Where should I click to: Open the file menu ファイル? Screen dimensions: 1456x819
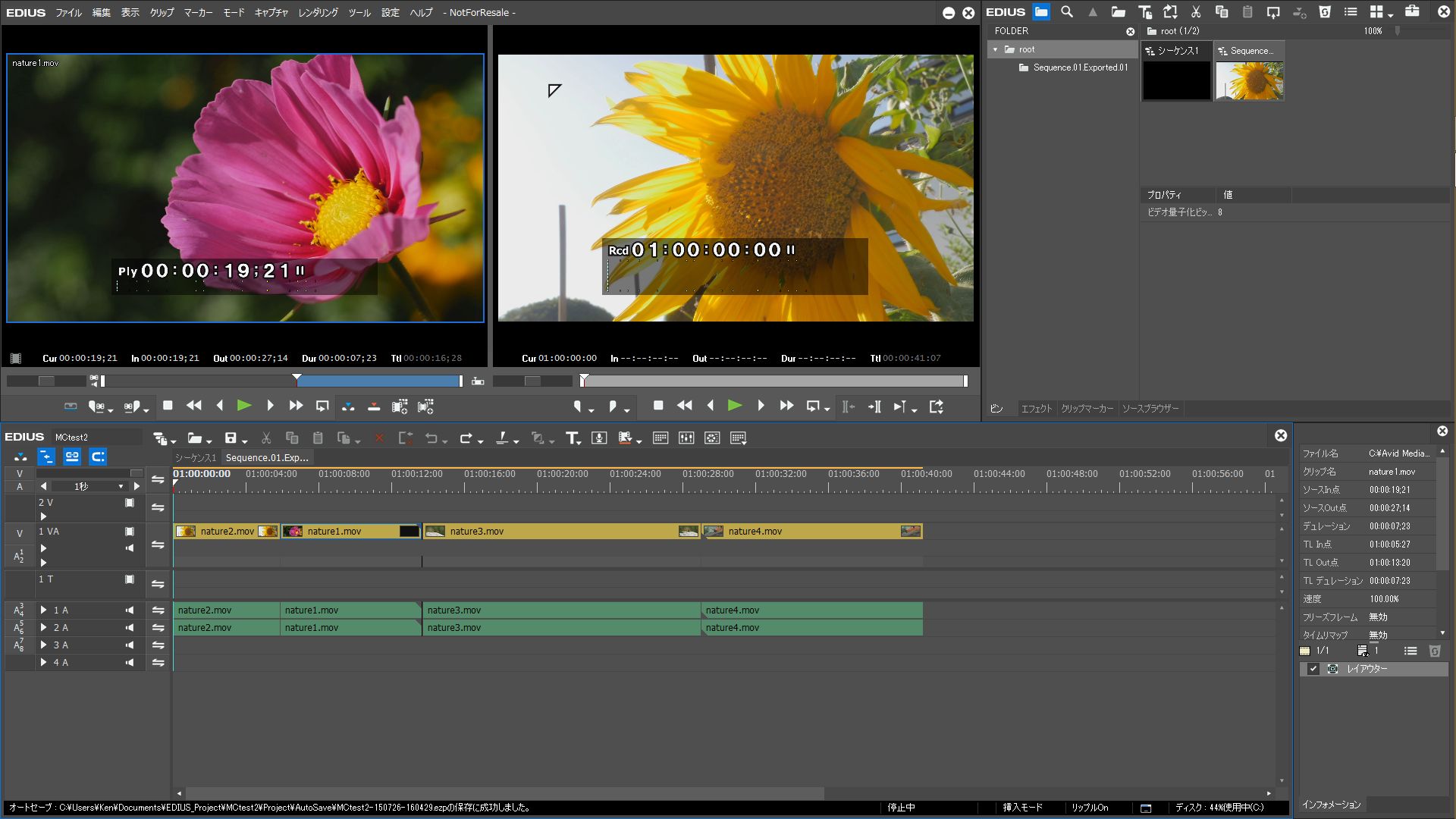[x=68, y=12]
